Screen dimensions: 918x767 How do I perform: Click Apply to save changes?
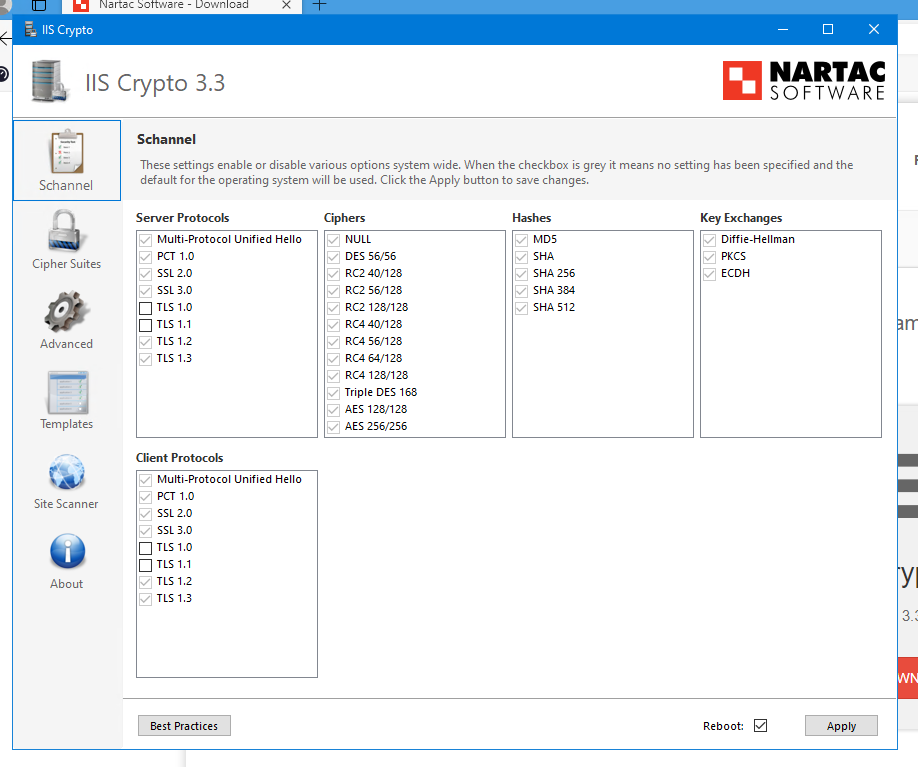(841, 725)
